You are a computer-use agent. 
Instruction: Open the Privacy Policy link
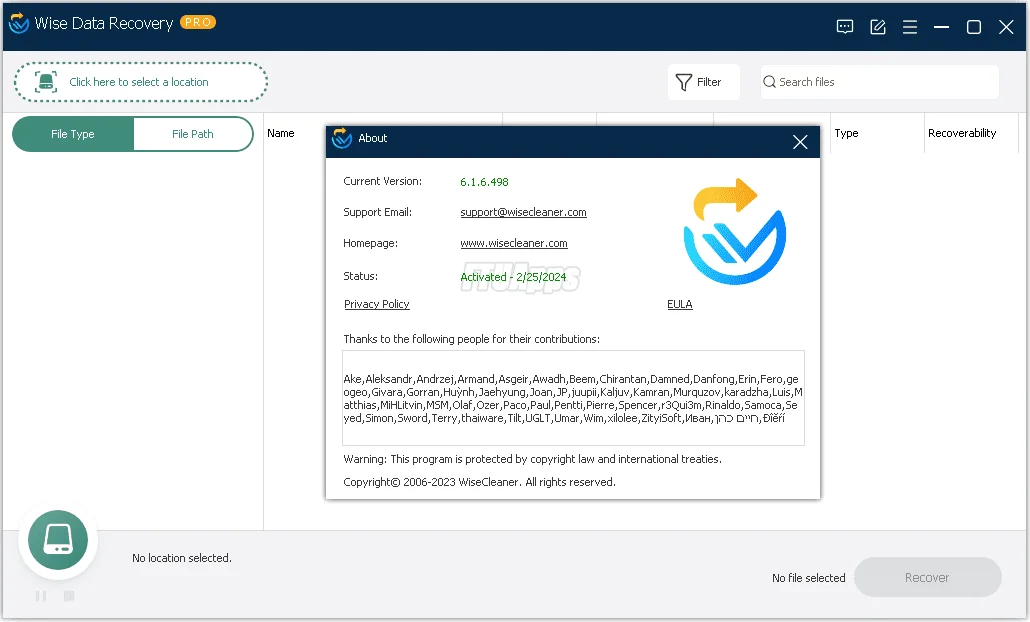click(376, 304)
